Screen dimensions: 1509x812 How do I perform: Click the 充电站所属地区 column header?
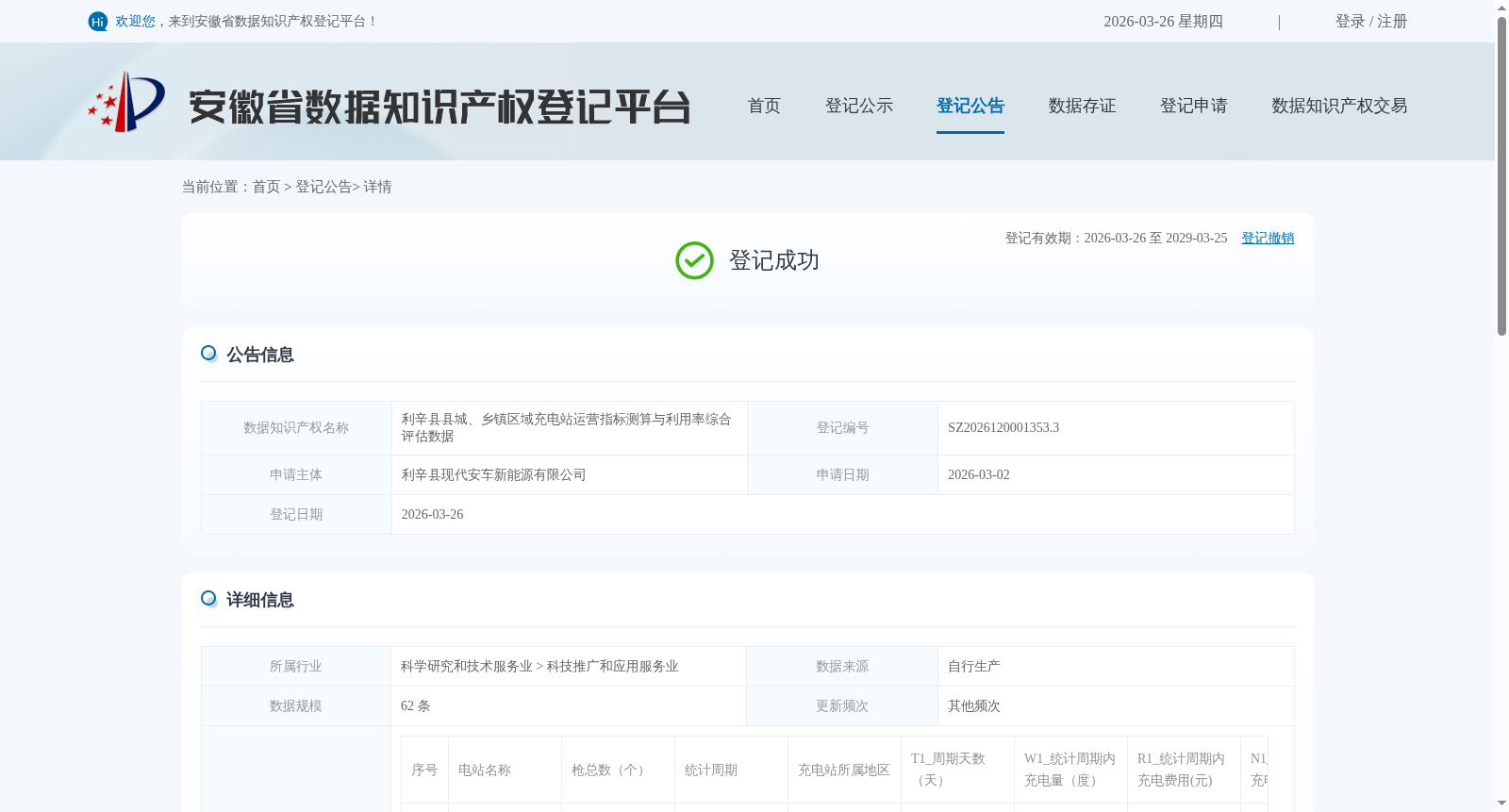tap(844, 771)
